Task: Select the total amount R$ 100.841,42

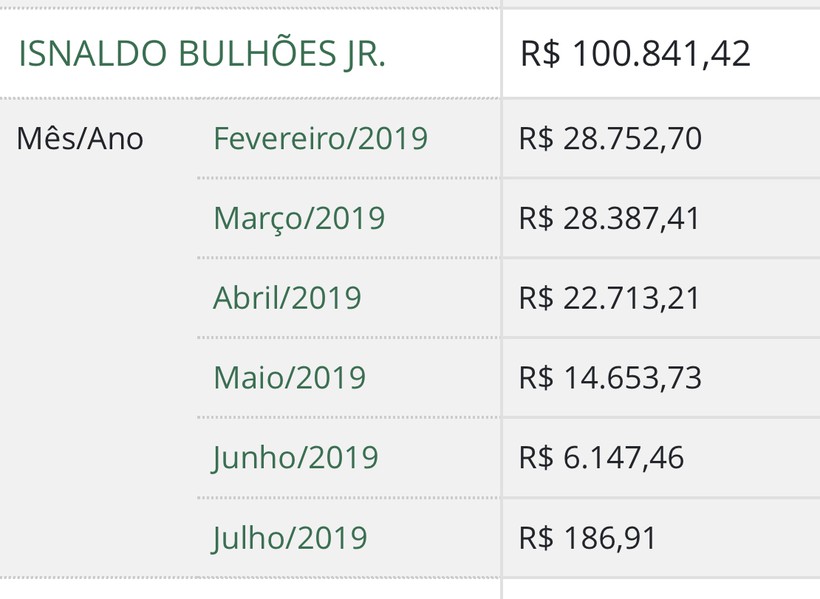Action: coord(635,54)
